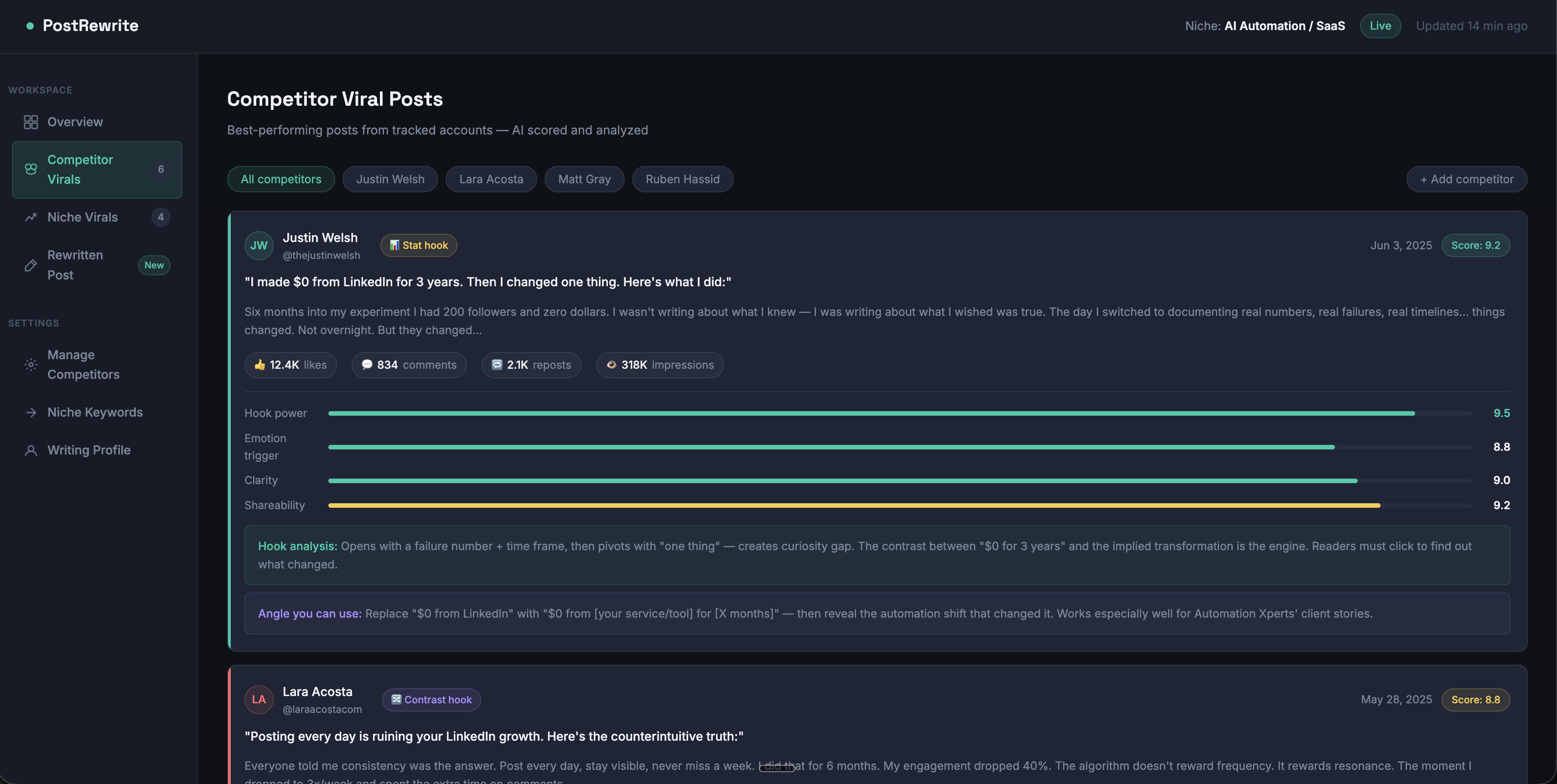Click the 9.0 Clarity value

point(1501,481)
